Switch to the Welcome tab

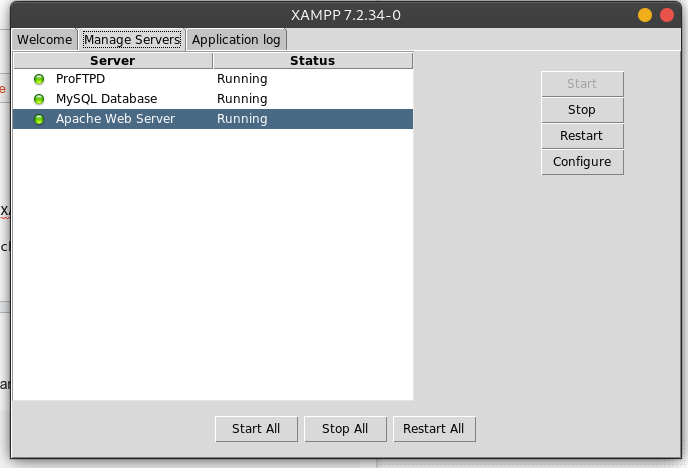point(45,39)
